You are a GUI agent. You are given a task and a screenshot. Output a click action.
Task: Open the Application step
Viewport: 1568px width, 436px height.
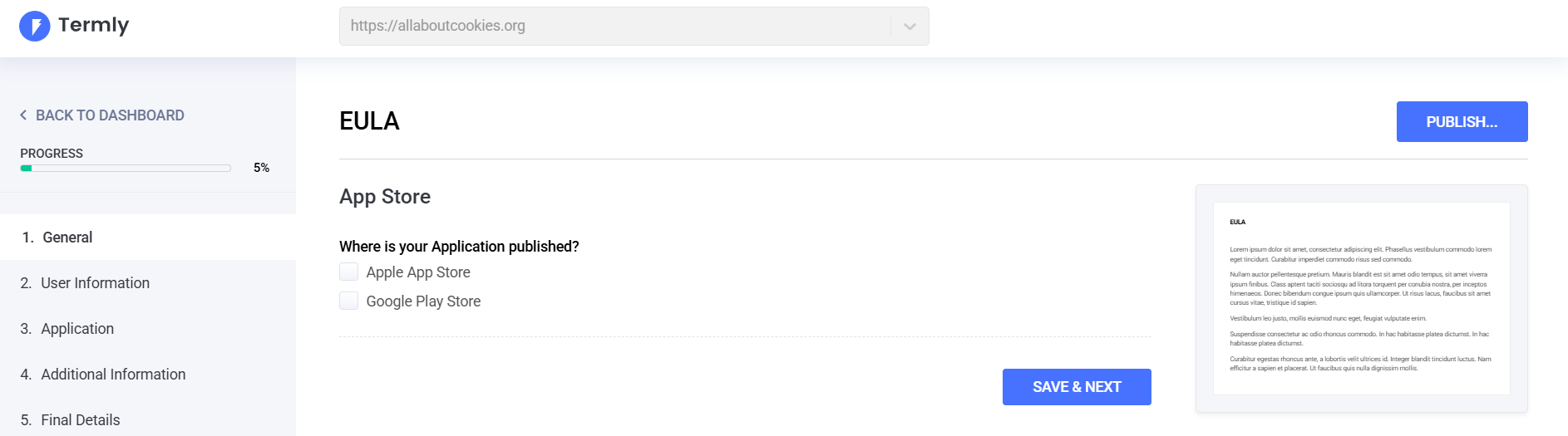[148, 329]
